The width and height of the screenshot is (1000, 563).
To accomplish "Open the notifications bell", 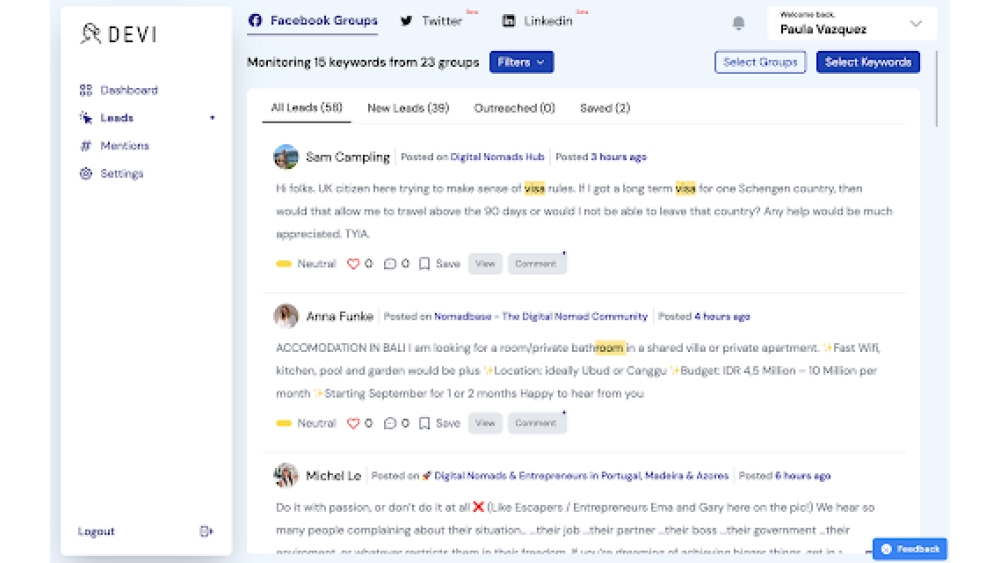I will (739, 23).
